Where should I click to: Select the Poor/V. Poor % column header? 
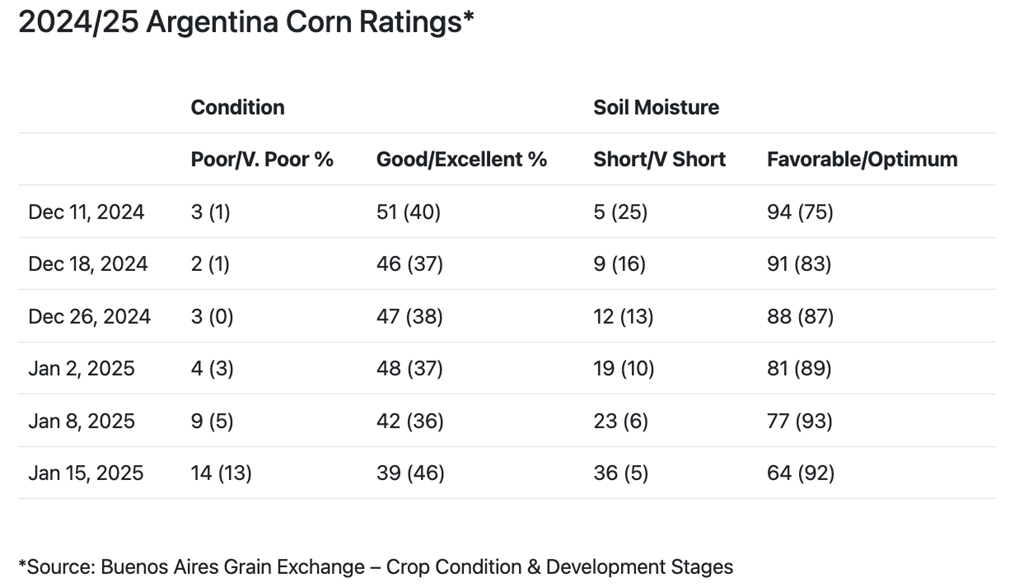pyautogui.click(x=262, y=159)
